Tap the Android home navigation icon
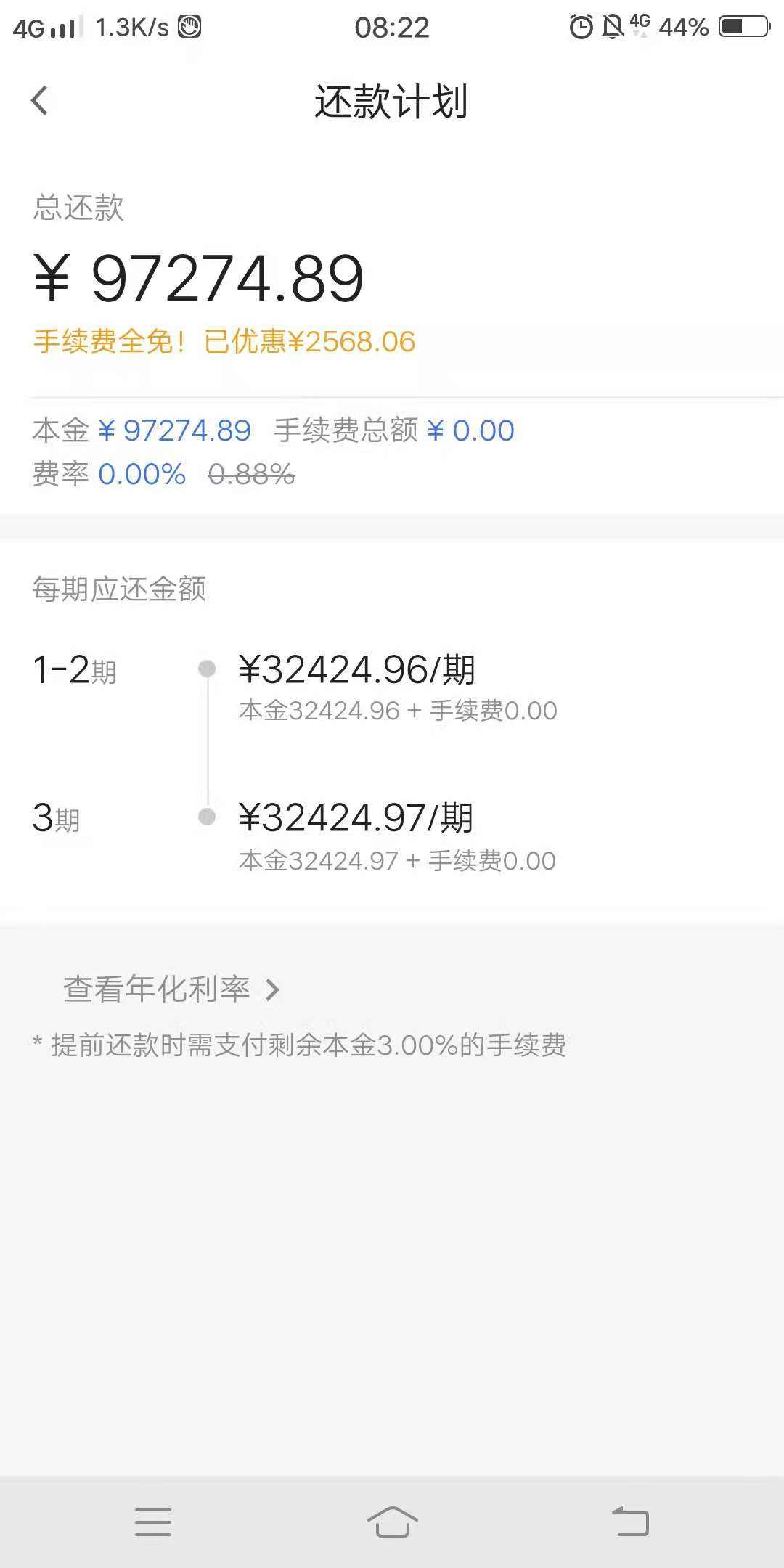Screen dimensions: 784x1568 point(392,1522)
